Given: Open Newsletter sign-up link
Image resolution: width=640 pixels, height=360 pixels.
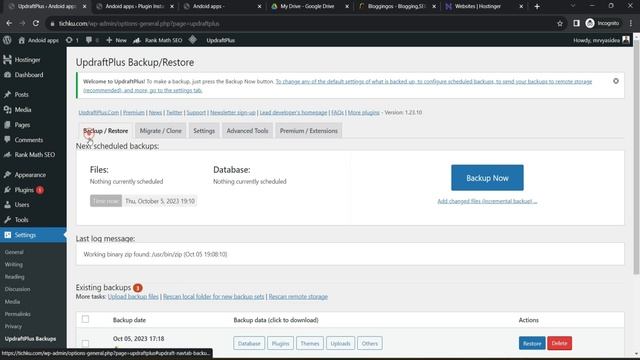Looking at the screenshot, I should (233, 112).
